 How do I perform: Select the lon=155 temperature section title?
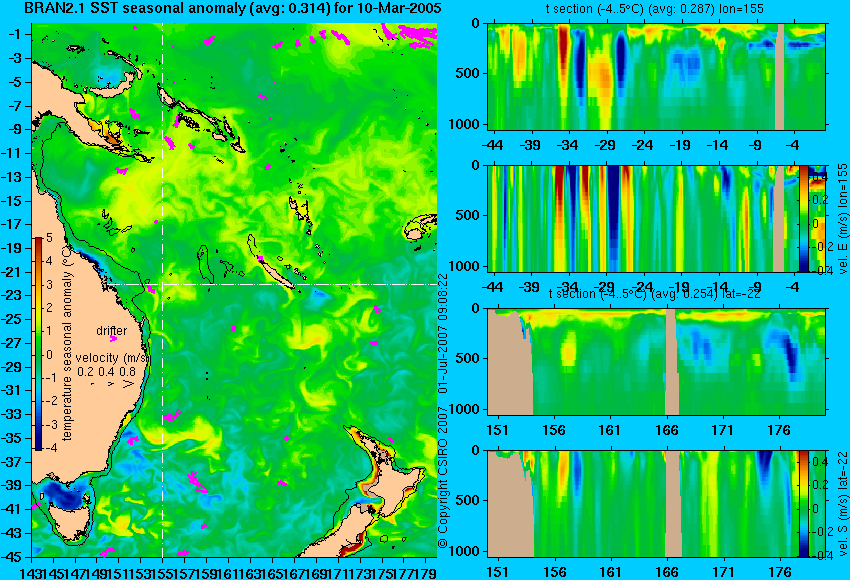pyautogui.click(x=655, y=9)
